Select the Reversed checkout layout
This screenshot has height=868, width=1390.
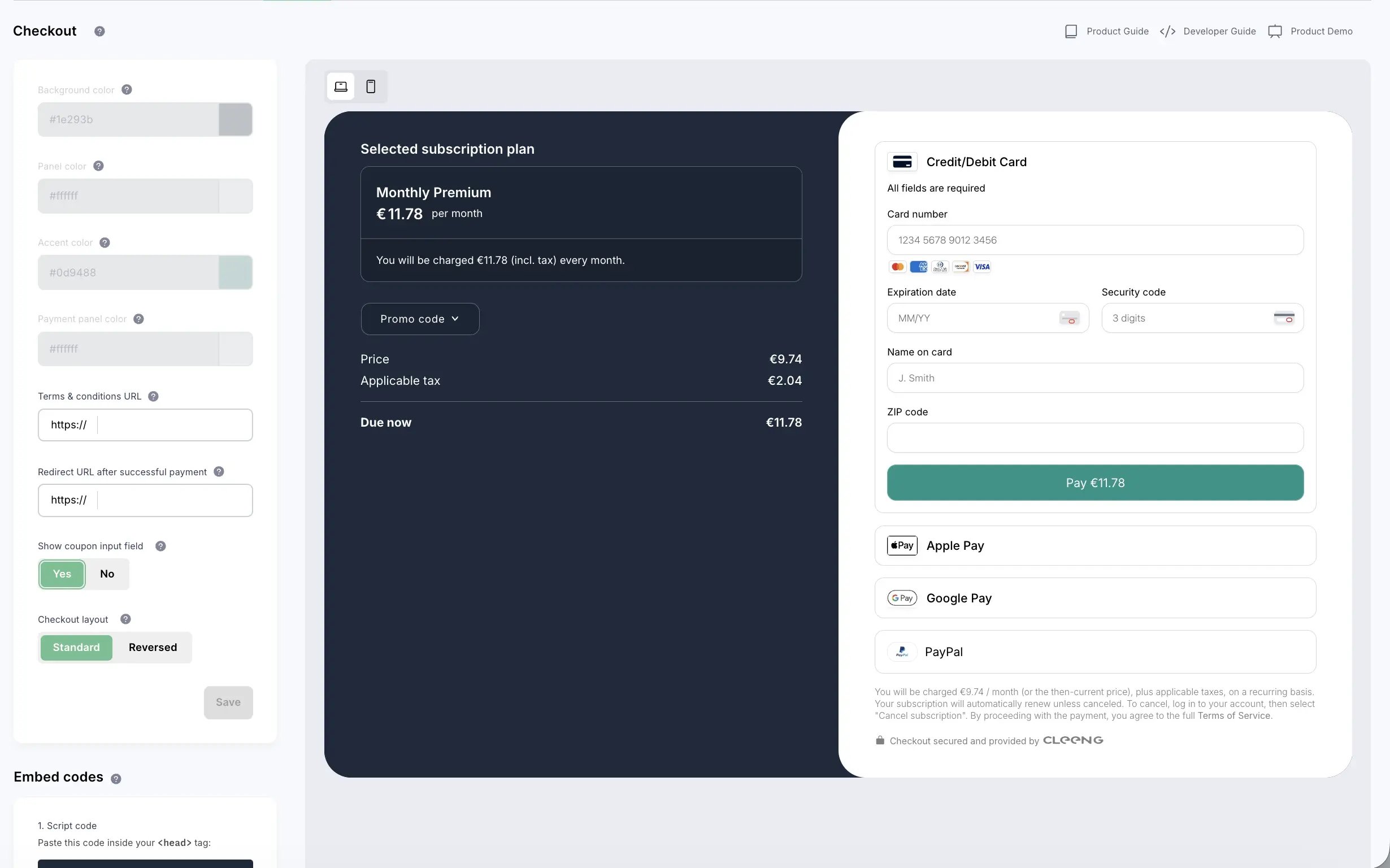click(x=153, y=647)
